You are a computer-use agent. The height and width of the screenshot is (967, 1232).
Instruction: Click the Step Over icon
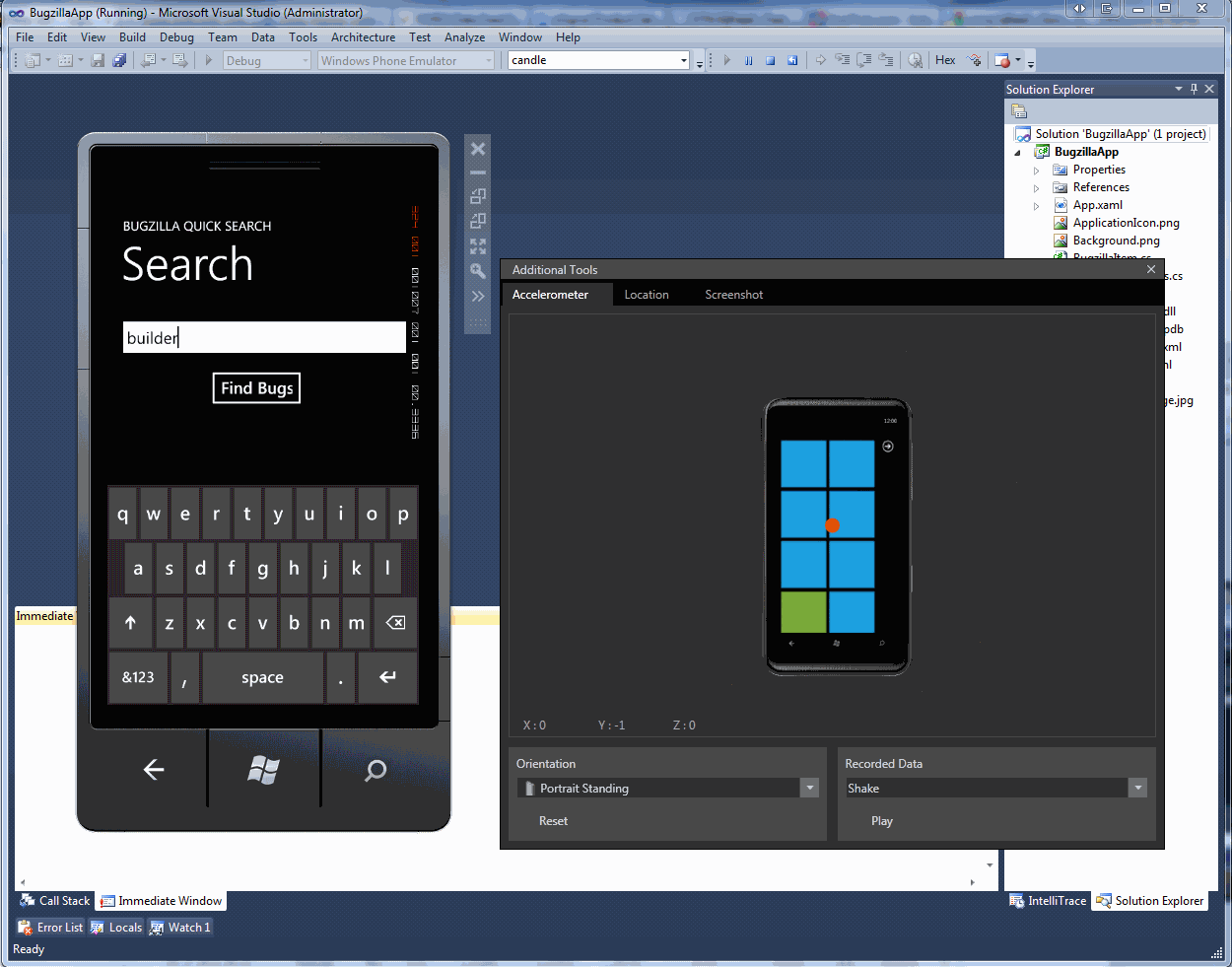(863, 60)
